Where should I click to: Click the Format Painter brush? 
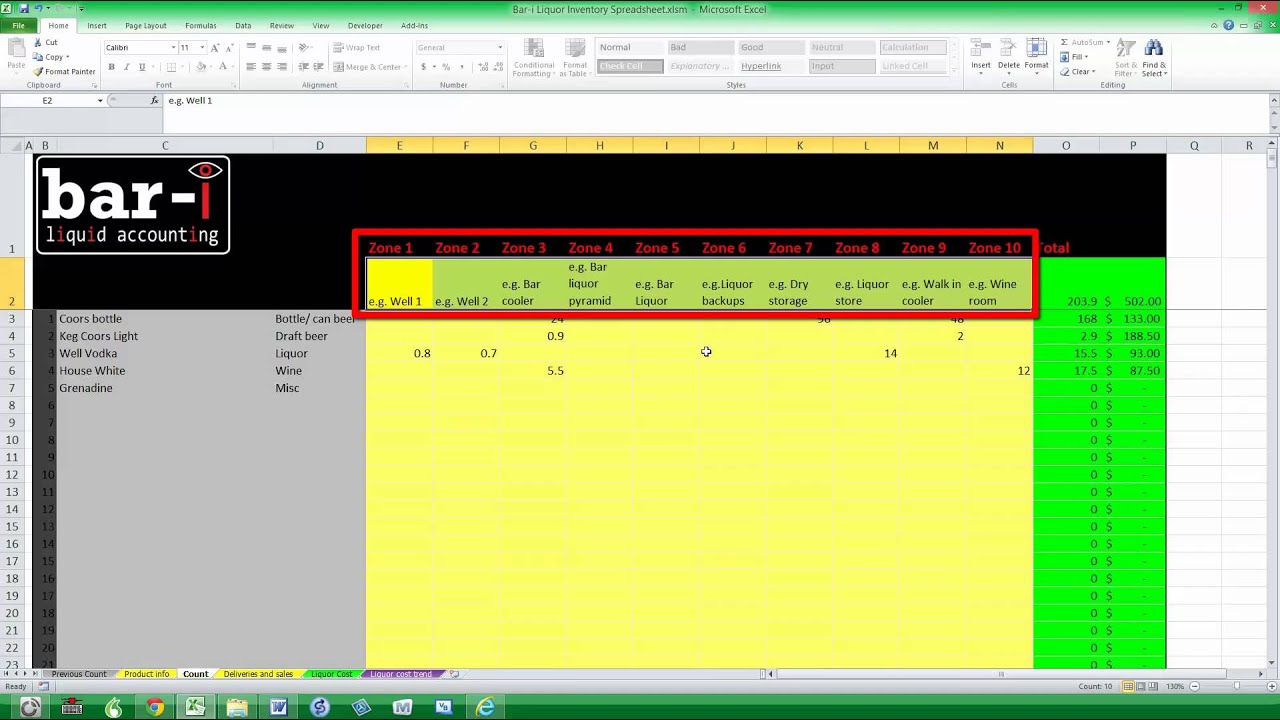click(38, 72)
